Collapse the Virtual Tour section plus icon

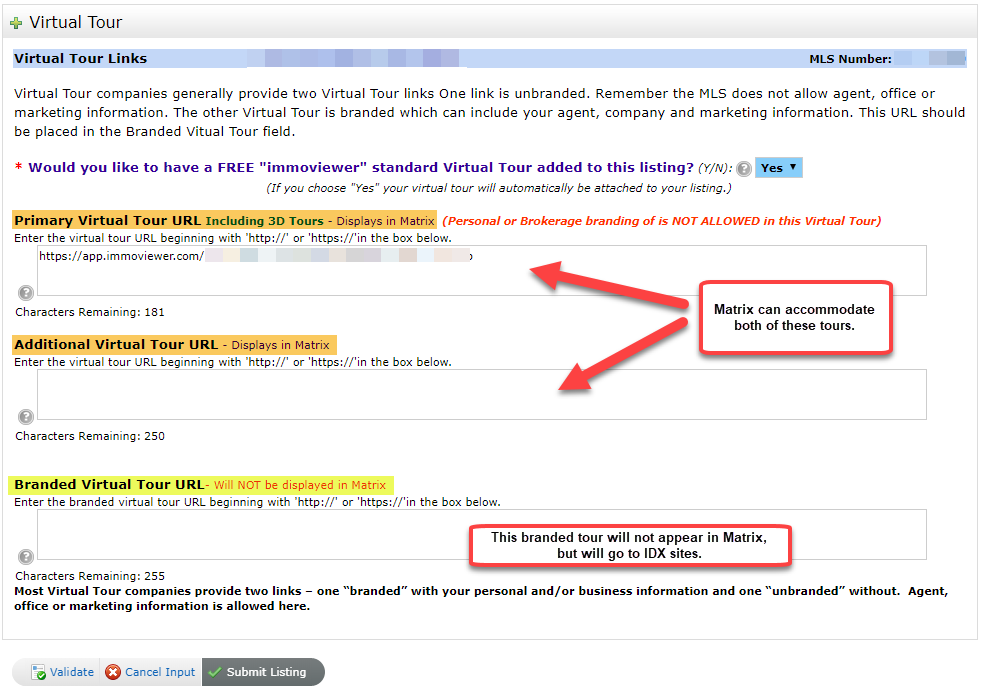[x=16, y=23]
